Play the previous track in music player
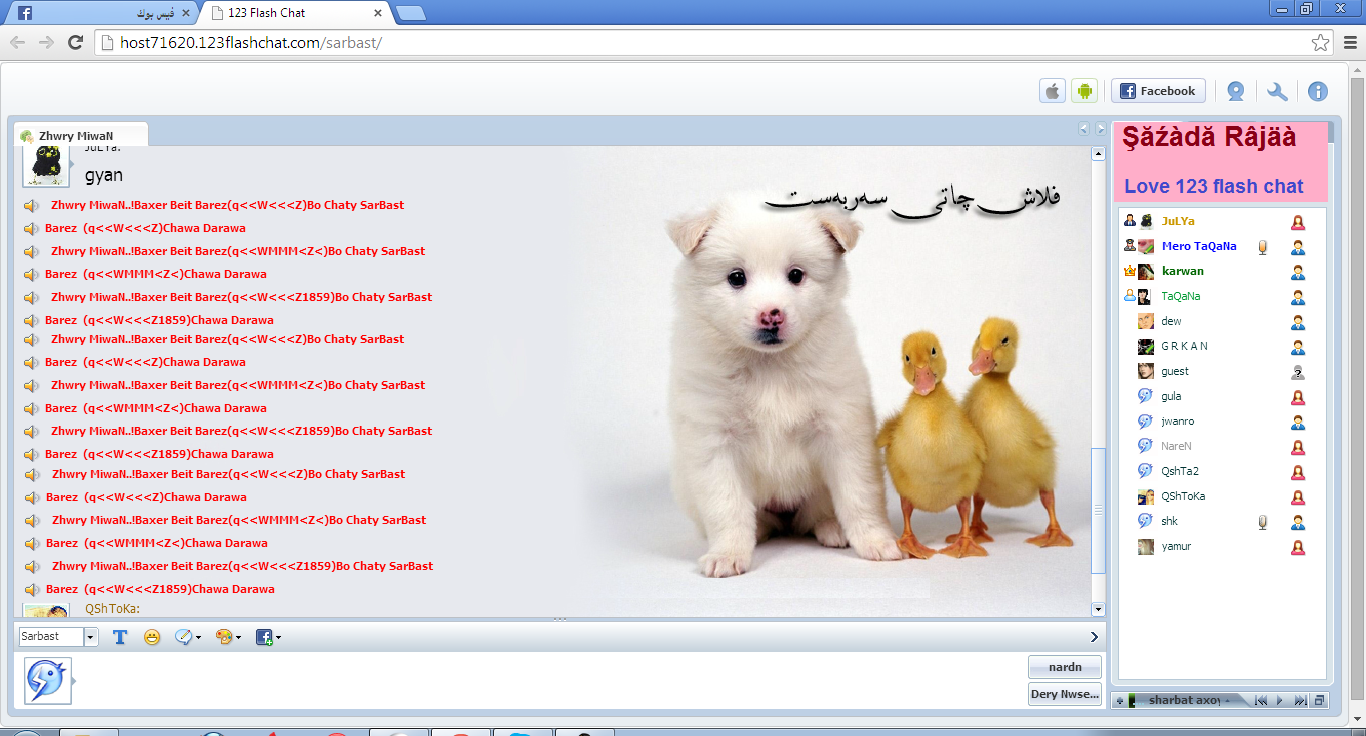This screenshot has width=1366, height=736. (x=1262, y=701)
